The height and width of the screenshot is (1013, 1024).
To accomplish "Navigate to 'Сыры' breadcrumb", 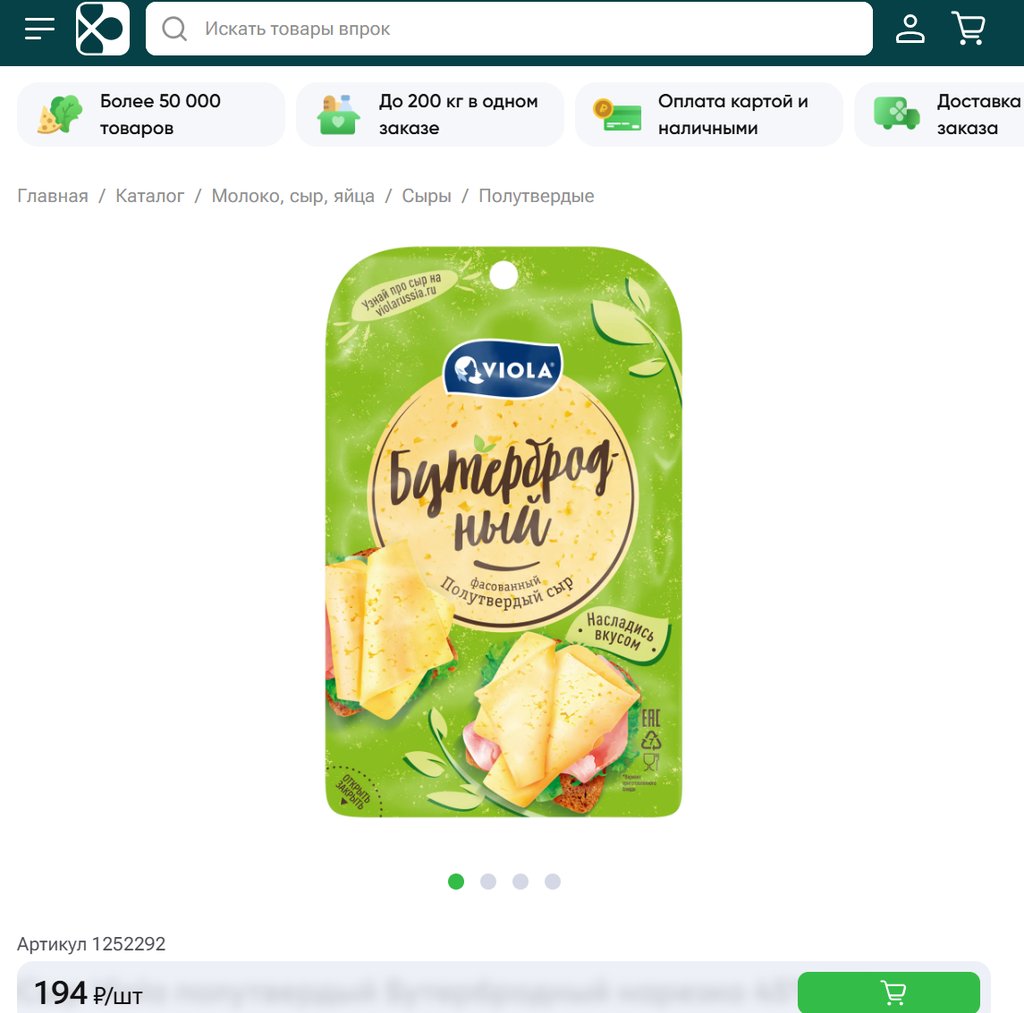I will [426, 196].
